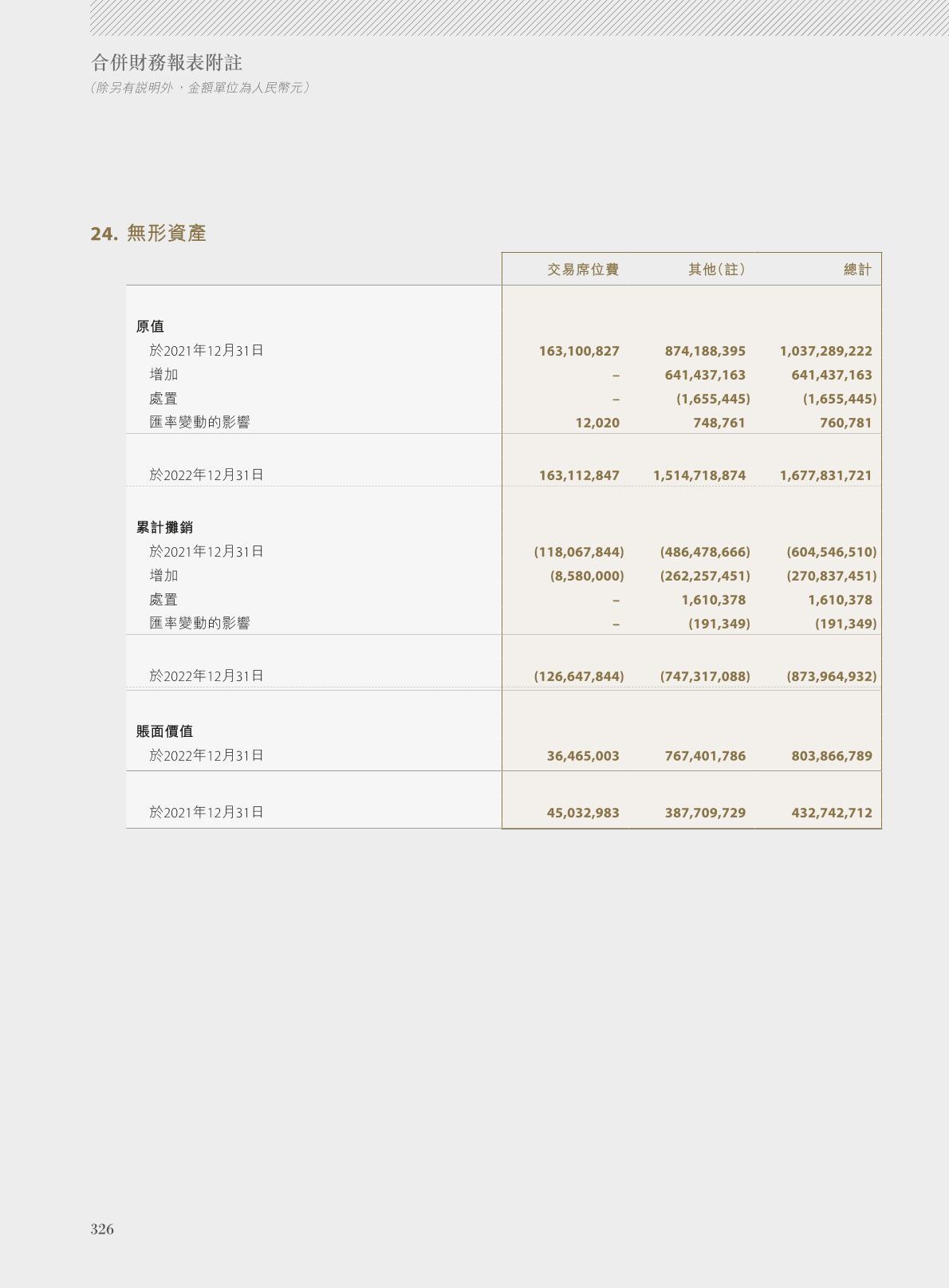Click the 累計攤銷 section label

(x=164, y=527)
